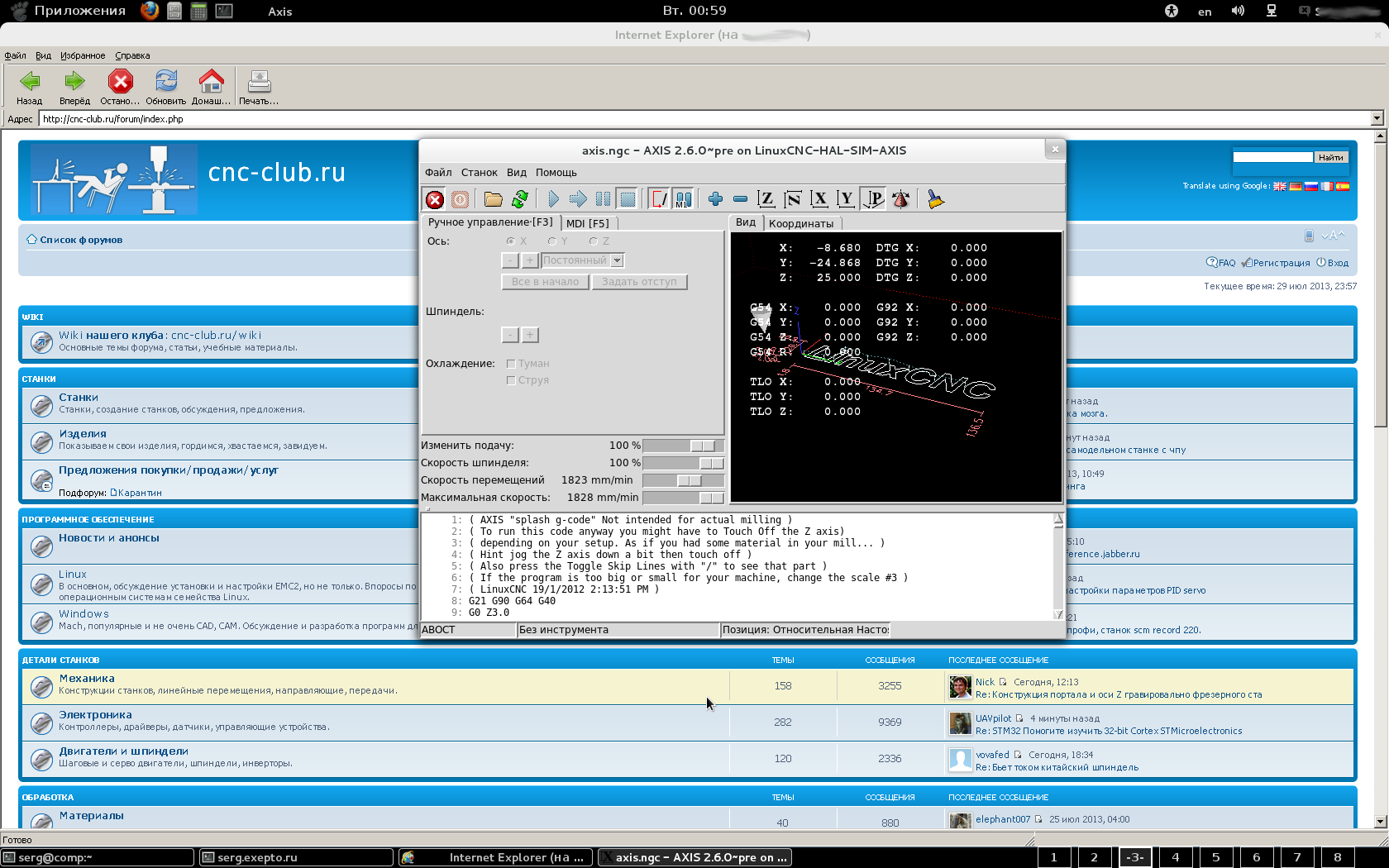Switch preview to rotated Z view
This screenshot has width=1389, height=868.
(x=793, y=199)
